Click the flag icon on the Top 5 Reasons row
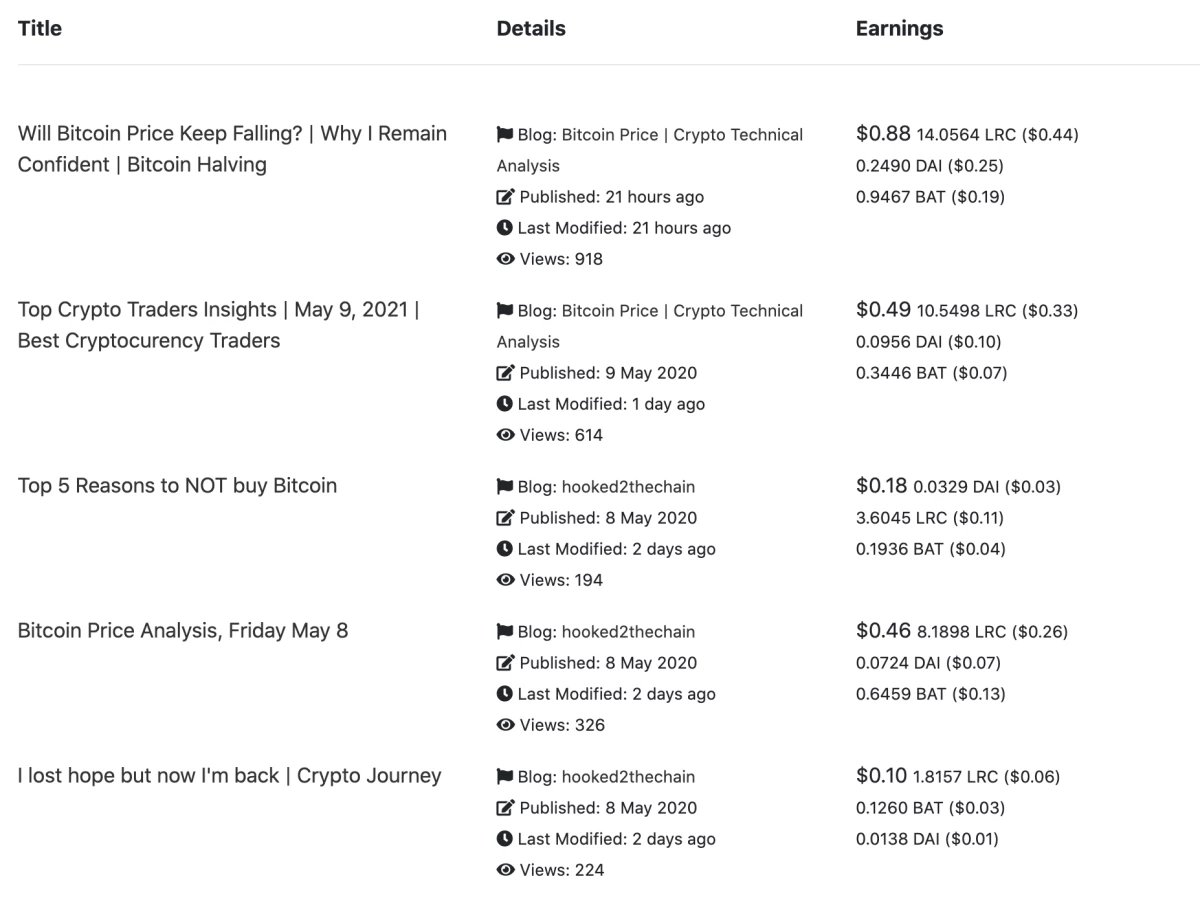 tap(506, 487)
